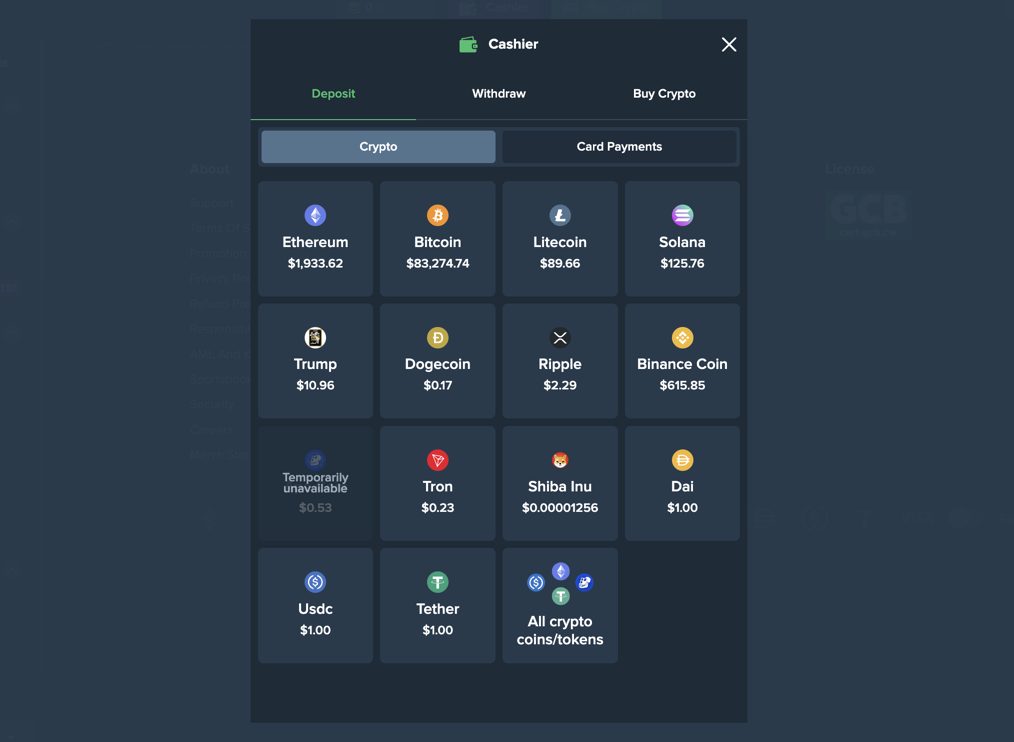Viewport: 1014px width, 742px height.
Task: Click the Cashier wallet icon
Action: (x=468, y=45)
